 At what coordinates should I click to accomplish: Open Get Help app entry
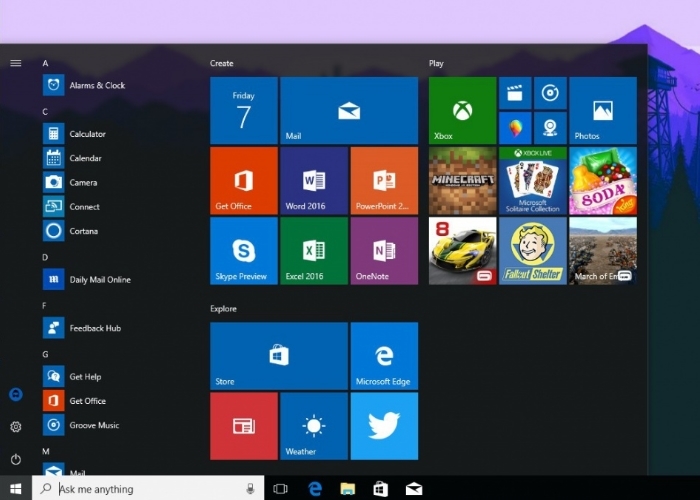(x=72, y=376)
